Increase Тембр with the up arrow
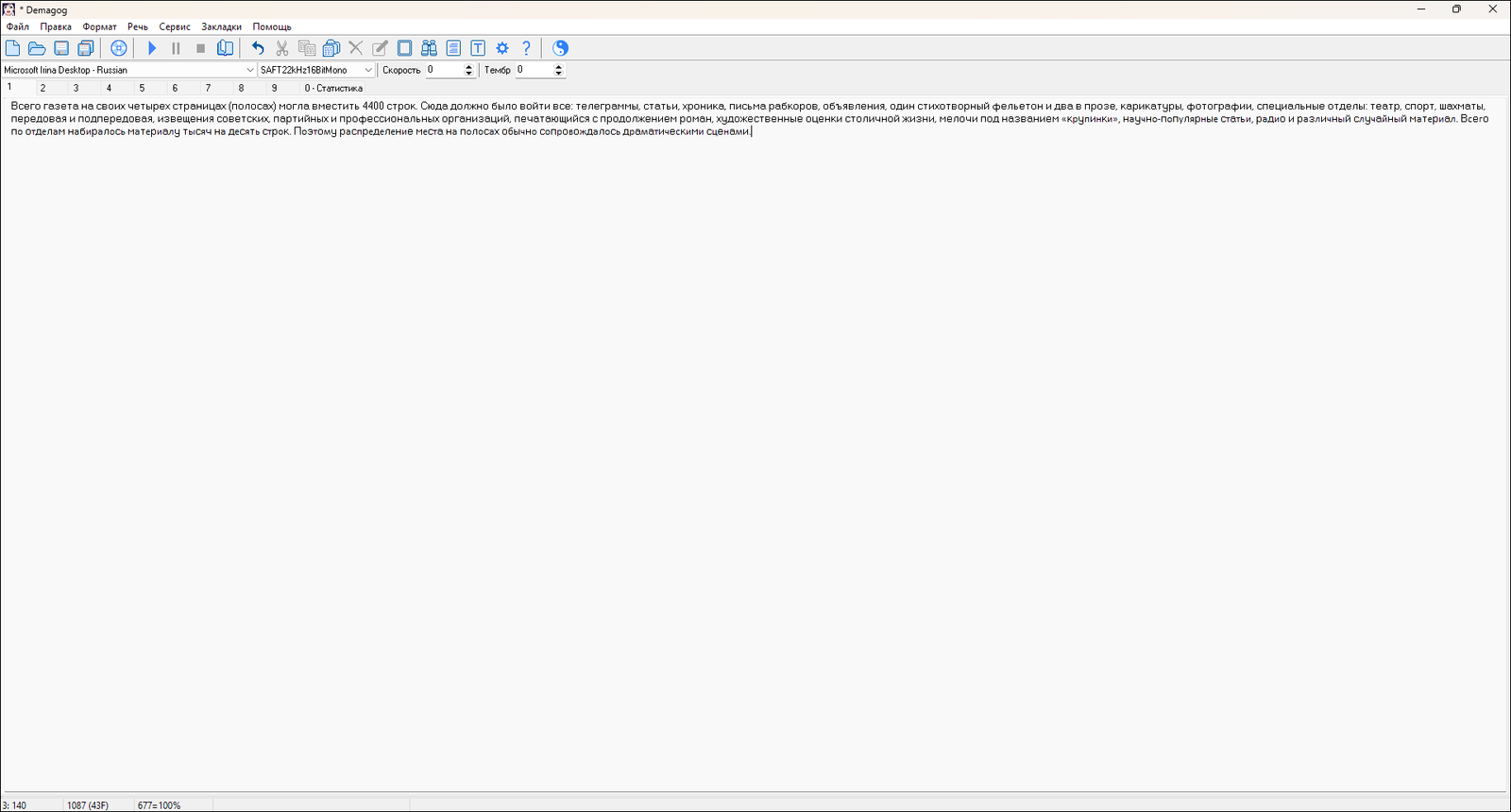The image size is (1511, 812). pos(559,67)
